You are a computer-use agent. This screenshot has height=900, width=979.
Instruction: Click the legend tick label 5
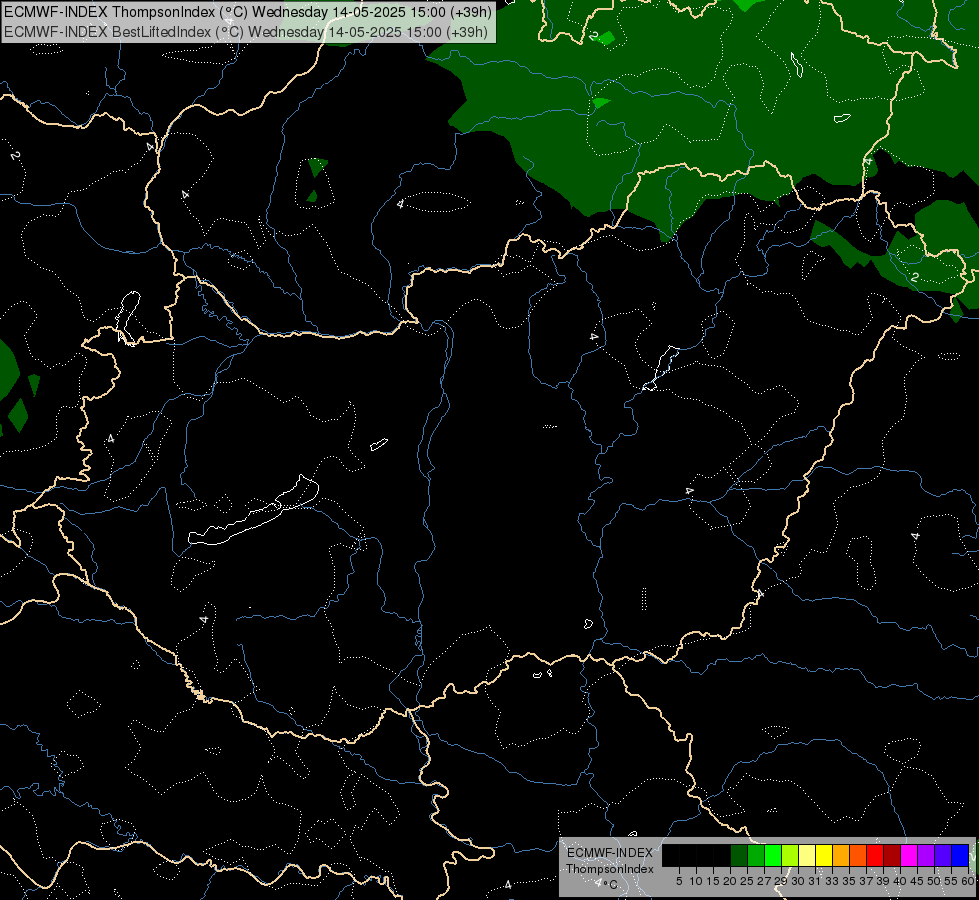[679, 881]
